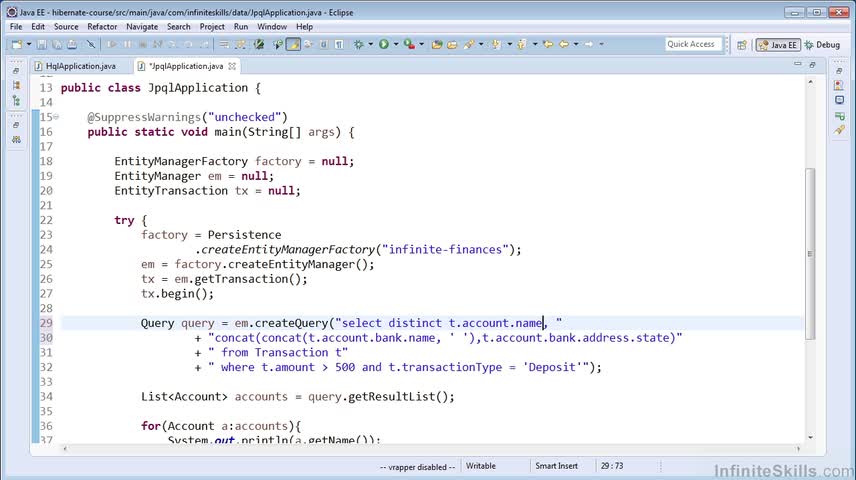Image resolution: width=856 pixels, height=480 pixels.
Task: Click the Next Annotation icon
Action: click(x=496, y=44)
